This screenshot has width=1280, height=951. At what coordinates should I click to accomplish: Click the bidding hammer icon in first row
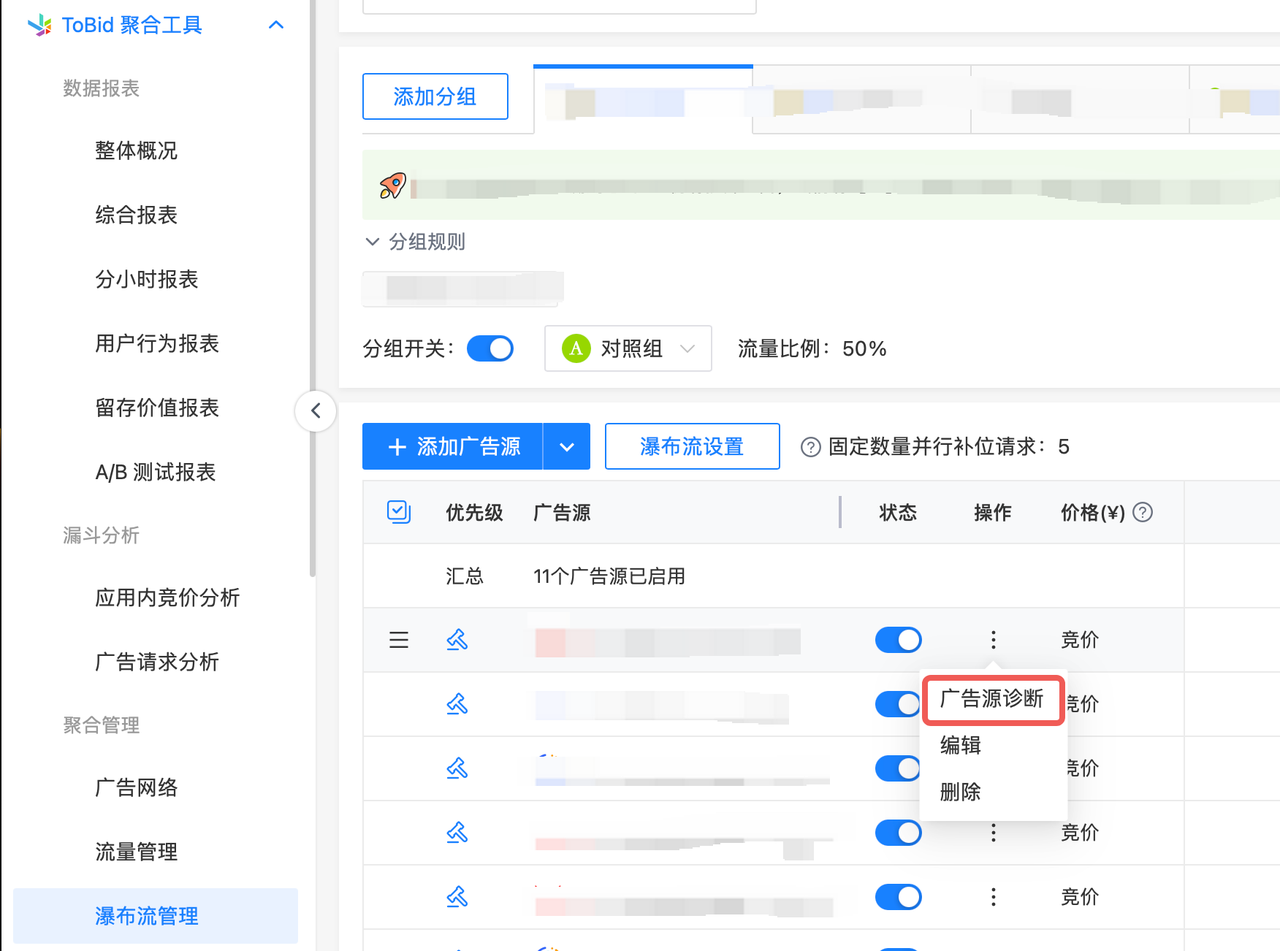pyautogui.click(x=457, y=640)
